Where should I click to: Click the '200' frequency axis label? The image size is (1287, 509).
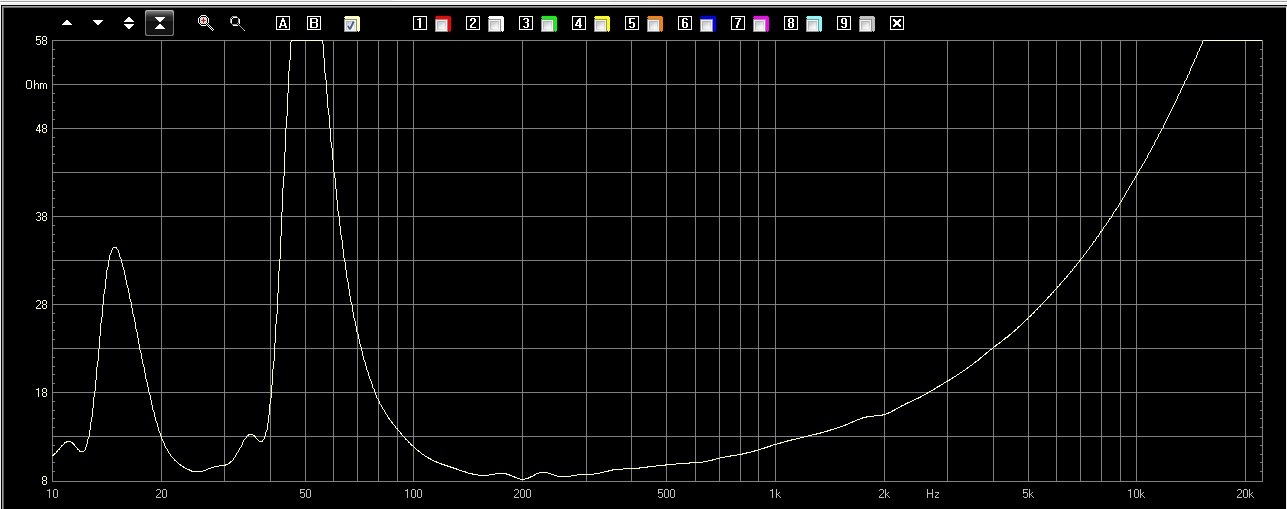(522, 494)
